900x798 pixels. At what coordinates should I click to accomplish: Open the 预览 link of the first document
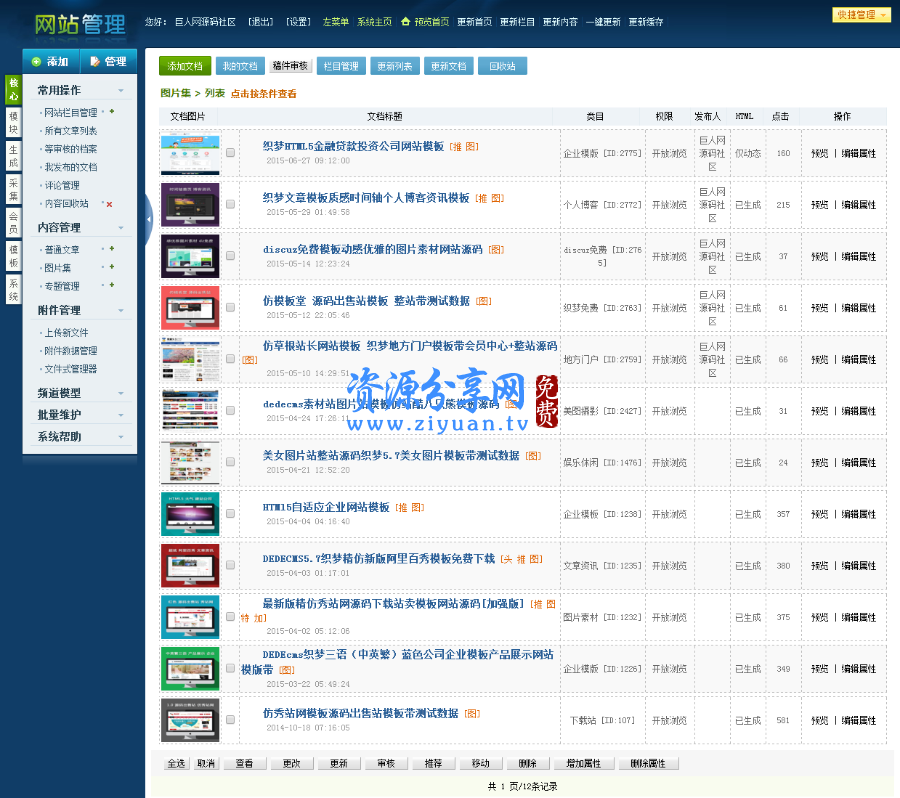(x=820, y=153)
